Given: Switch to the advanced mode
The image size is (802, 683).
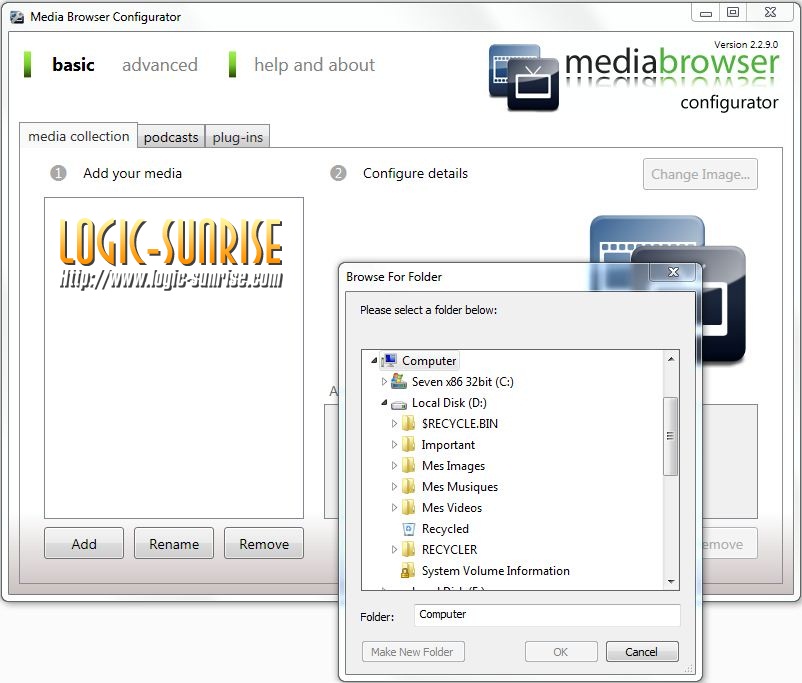Looking at the screenshot, I should (x=160, y=65).
